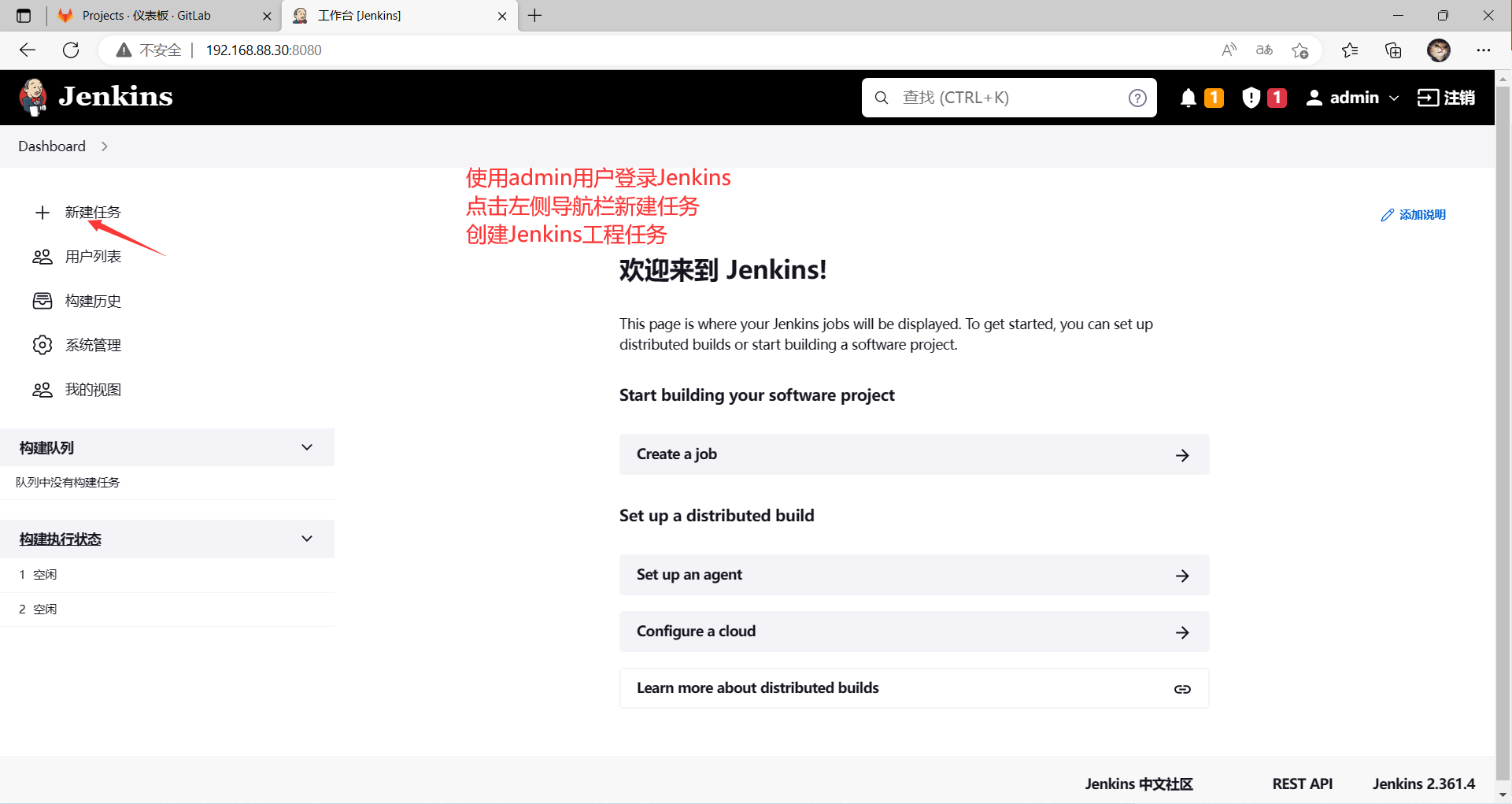Click the address bar showing 192.168.88.30:8080
The height and width of the screenshot is (804, 1512).
point(264,50)
